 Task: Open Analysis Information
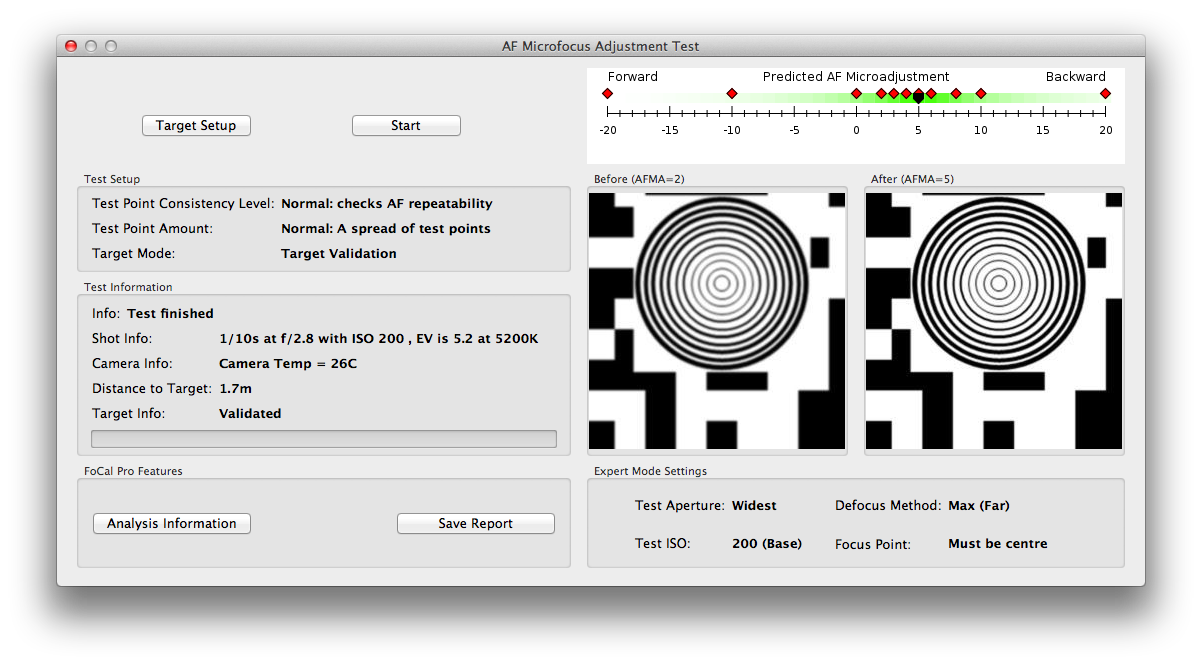coord(172,524)
